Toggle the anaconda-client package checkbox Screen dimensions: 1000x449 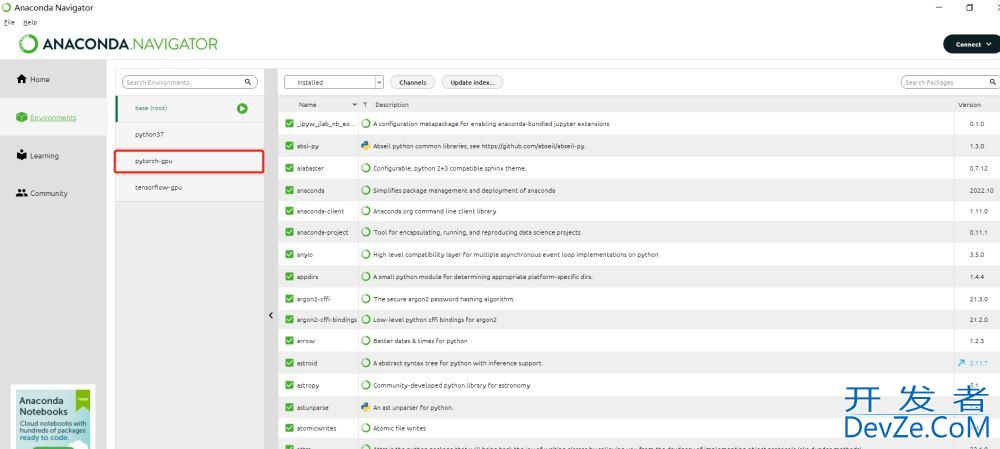(290, 210)
